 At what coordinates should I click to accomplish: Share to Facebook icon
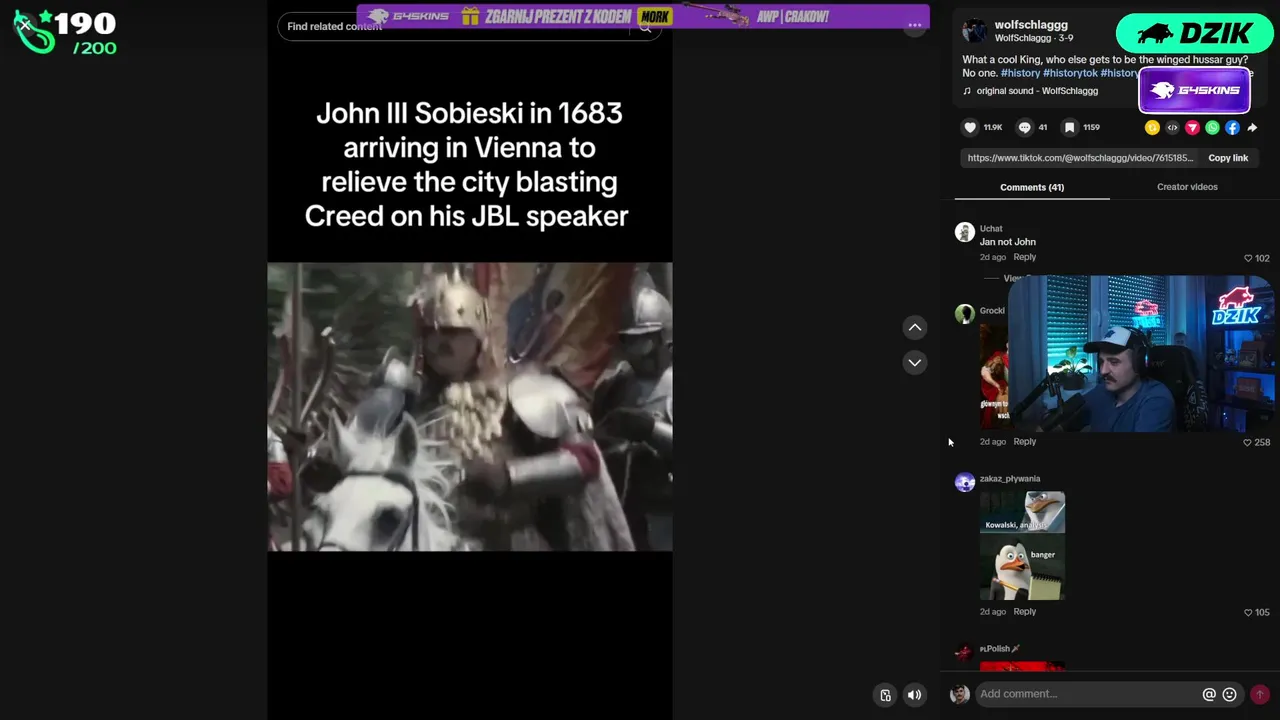point(1232,127)
